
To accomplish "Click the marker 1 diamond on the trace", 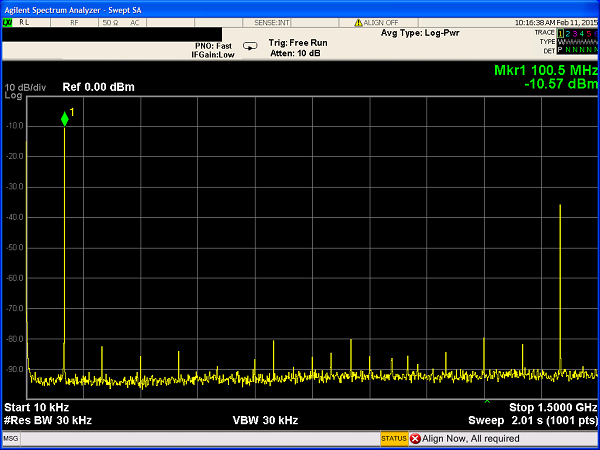I will (65, 119).
